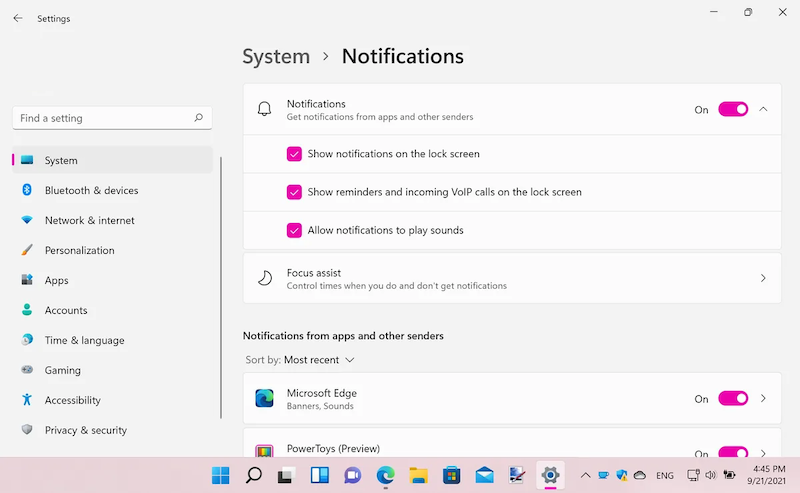Click the Find a setting search box
800x493 pixels.
click(100, 118)
